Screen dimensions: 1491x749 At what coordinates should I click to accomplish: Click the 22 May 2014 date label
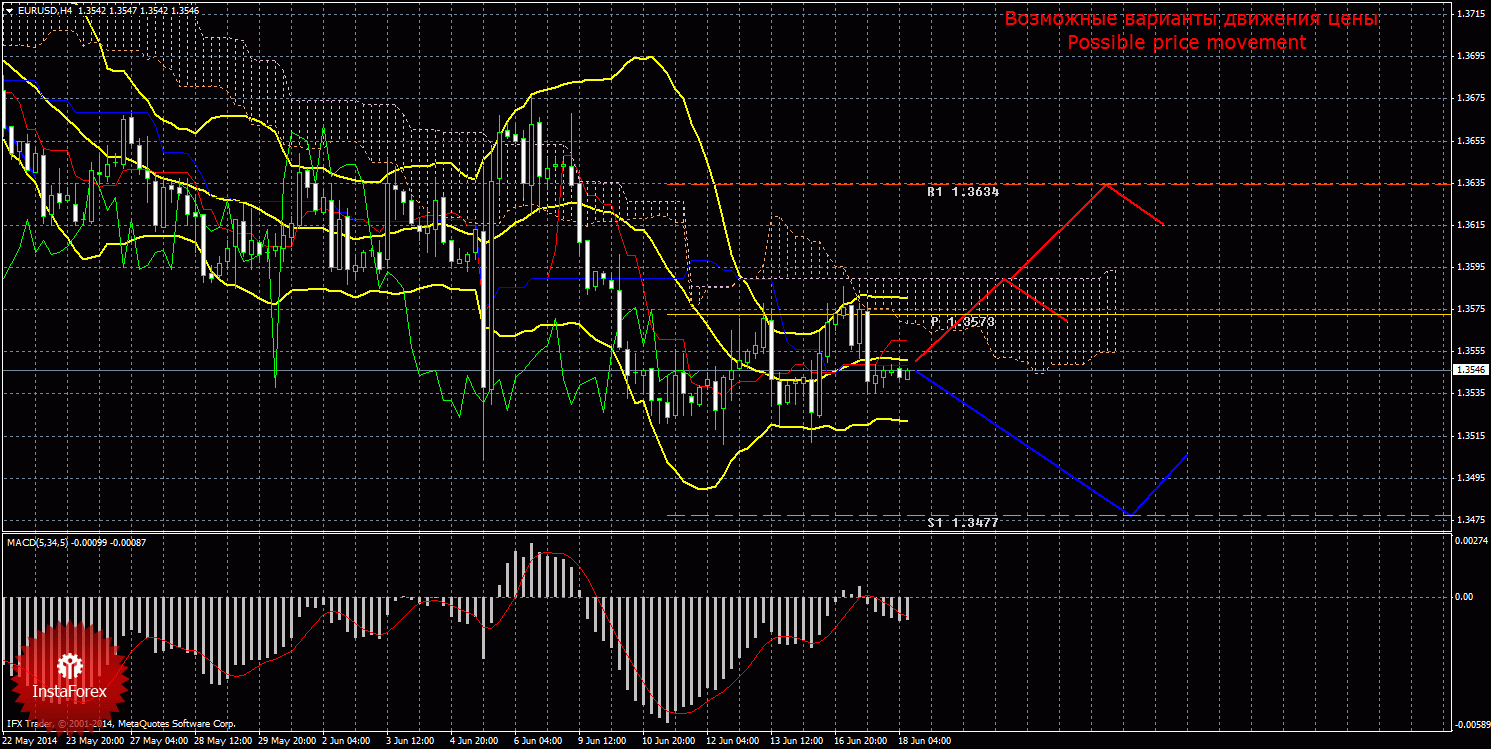click(x=31, y=742)
